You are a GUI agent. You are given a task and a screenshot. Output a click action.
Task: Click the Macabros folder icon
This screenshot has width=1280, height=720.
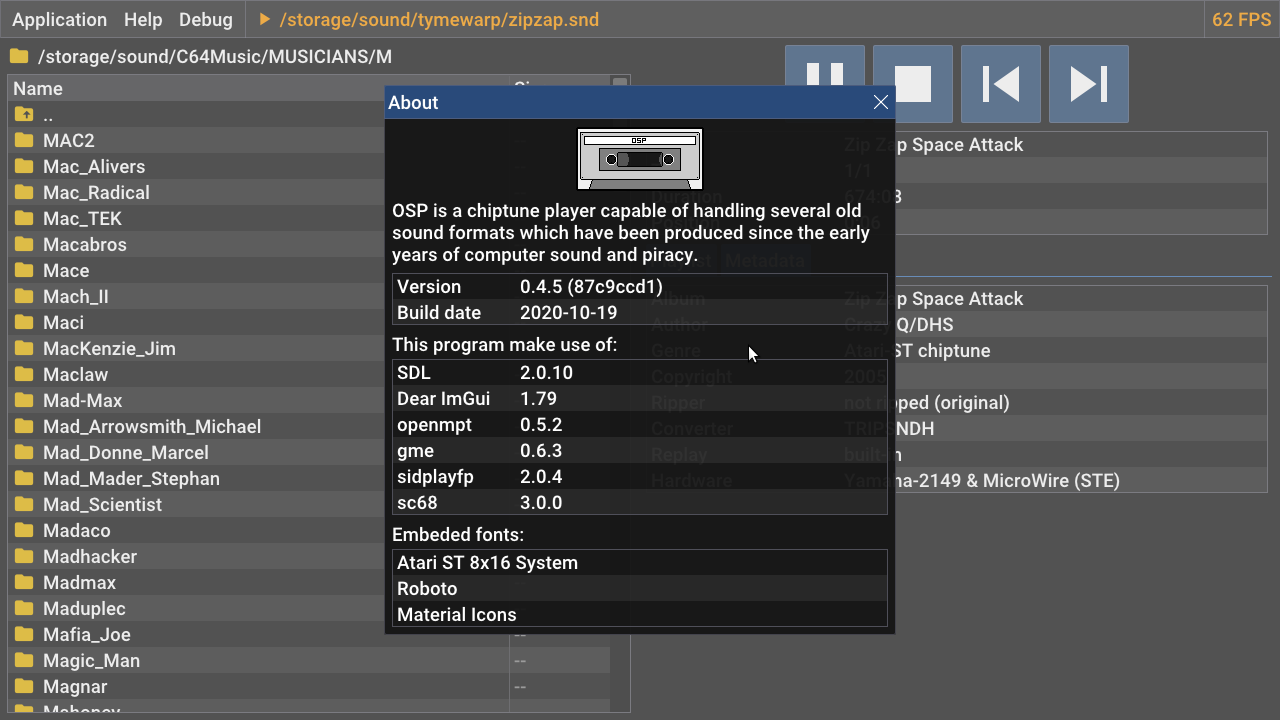(x=24, y=245)
